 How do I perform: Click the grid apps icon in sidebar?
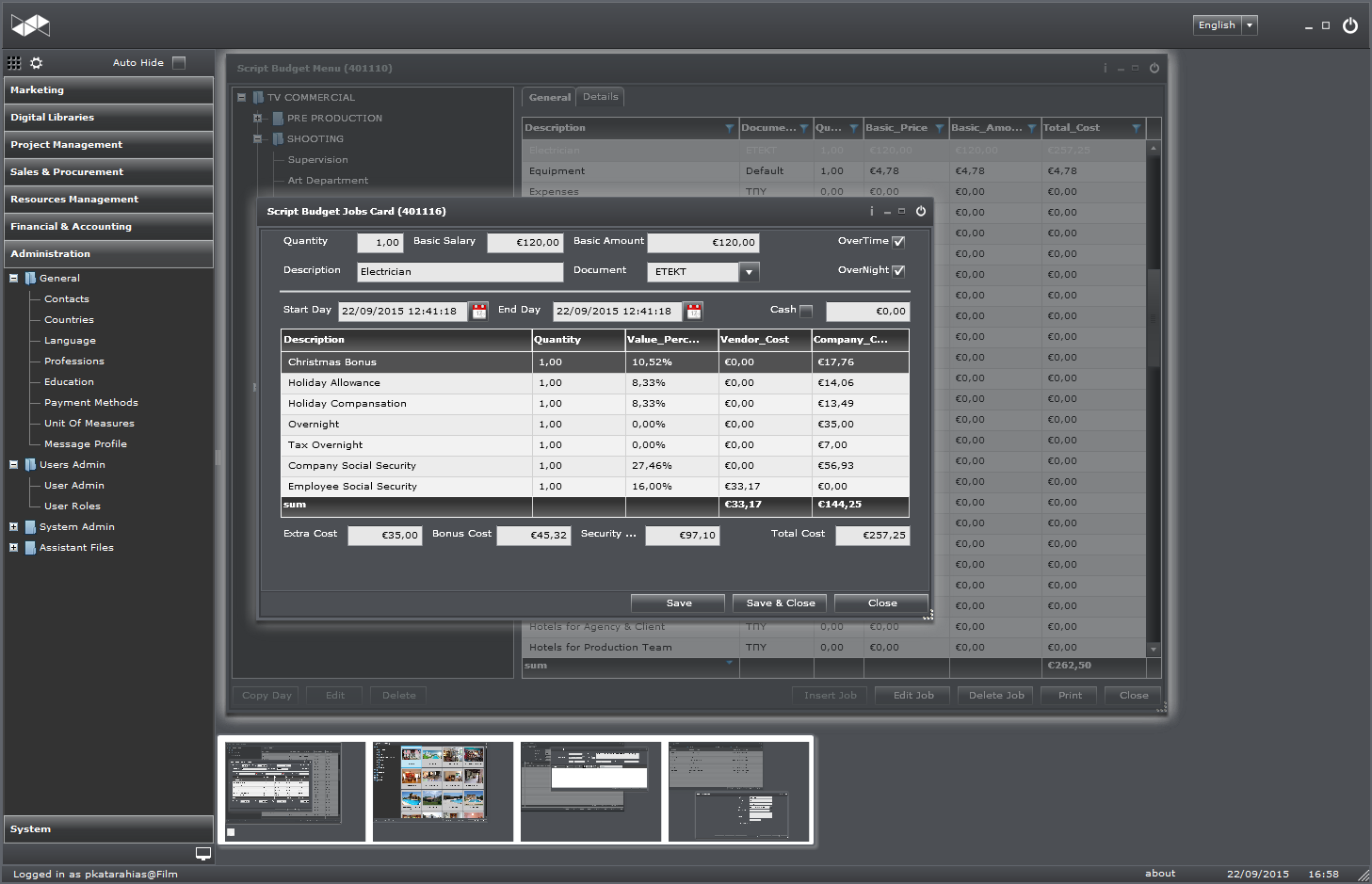(x=14, y=63)
